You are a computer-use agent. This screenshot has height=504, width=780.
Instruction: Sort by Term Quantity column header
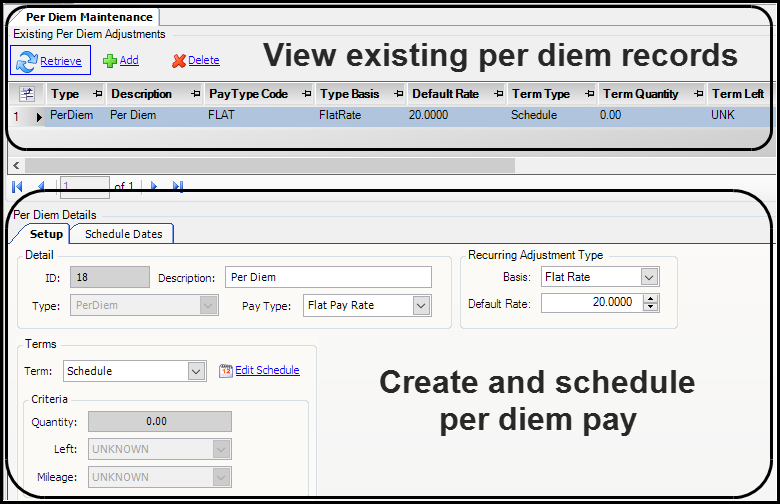coord(641,94)
